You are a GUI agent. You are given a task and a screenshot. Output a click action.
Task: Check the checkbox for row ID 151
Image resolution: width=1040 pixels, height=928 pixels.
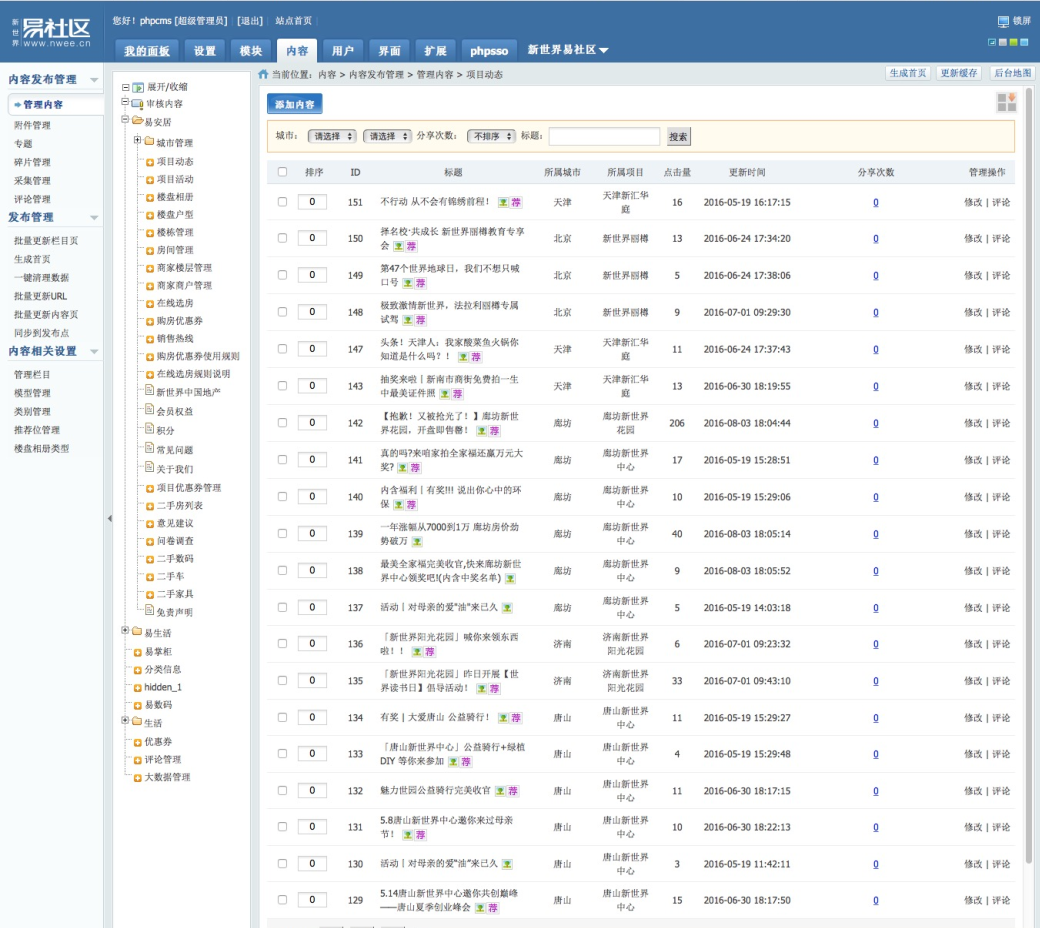[283, 202]
